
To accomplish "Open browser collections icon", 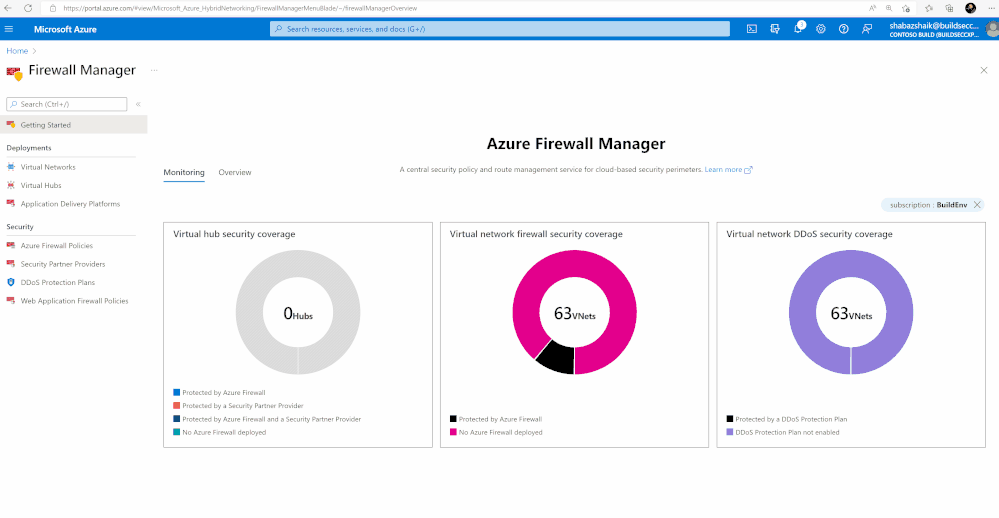I will [x=949, y=8].
